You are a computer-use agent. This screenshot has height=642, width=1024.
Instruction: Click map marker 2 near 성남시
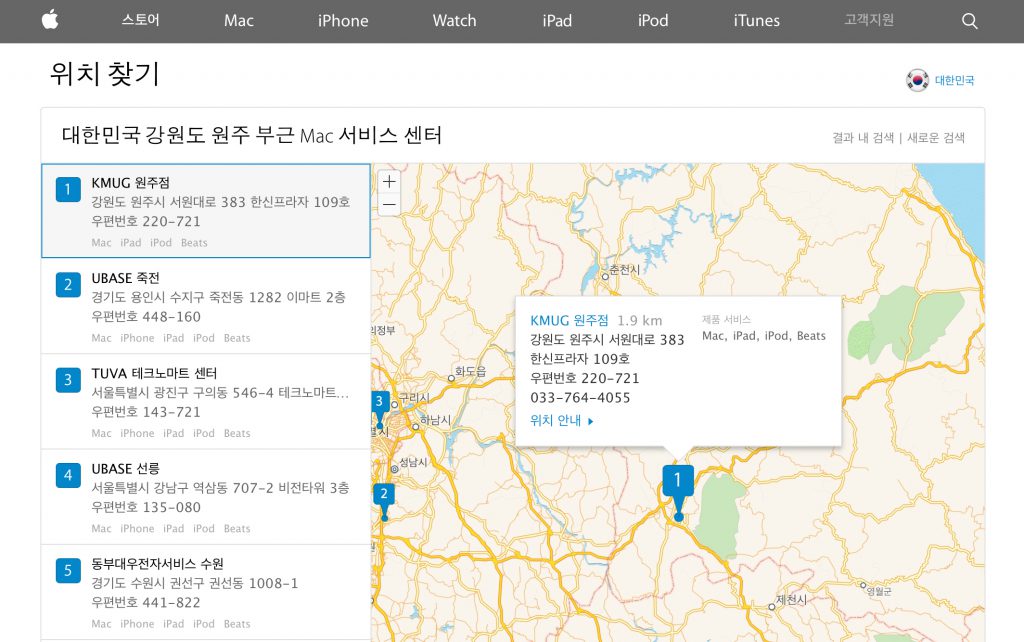coord(385,492)
